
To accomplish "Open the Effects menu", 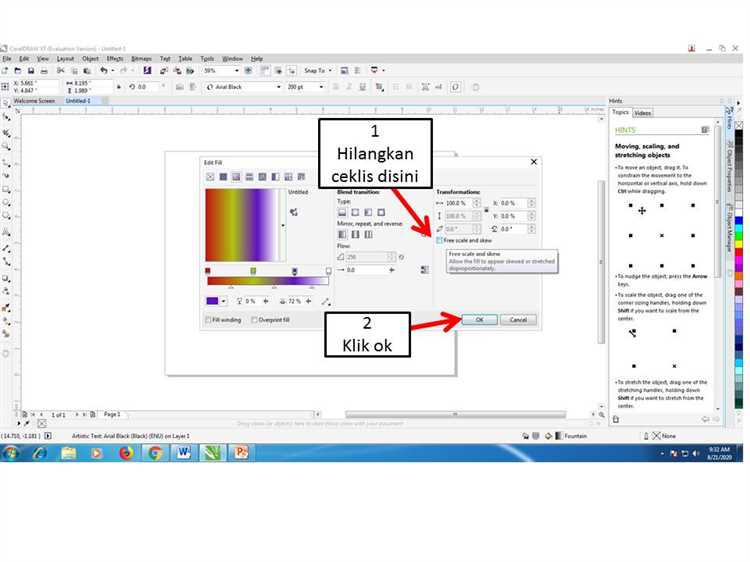I will (x=115, y=59).
